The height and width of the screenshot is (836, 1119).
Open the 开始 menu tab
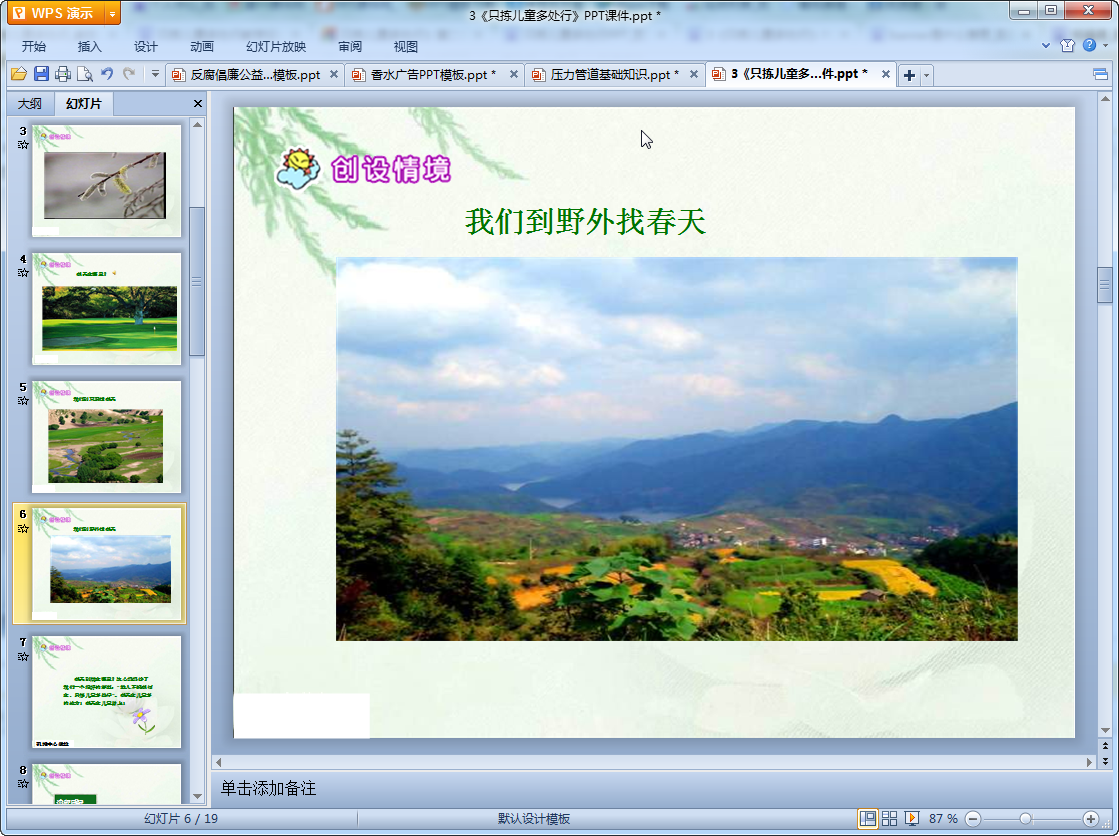[x=34, y=46]
